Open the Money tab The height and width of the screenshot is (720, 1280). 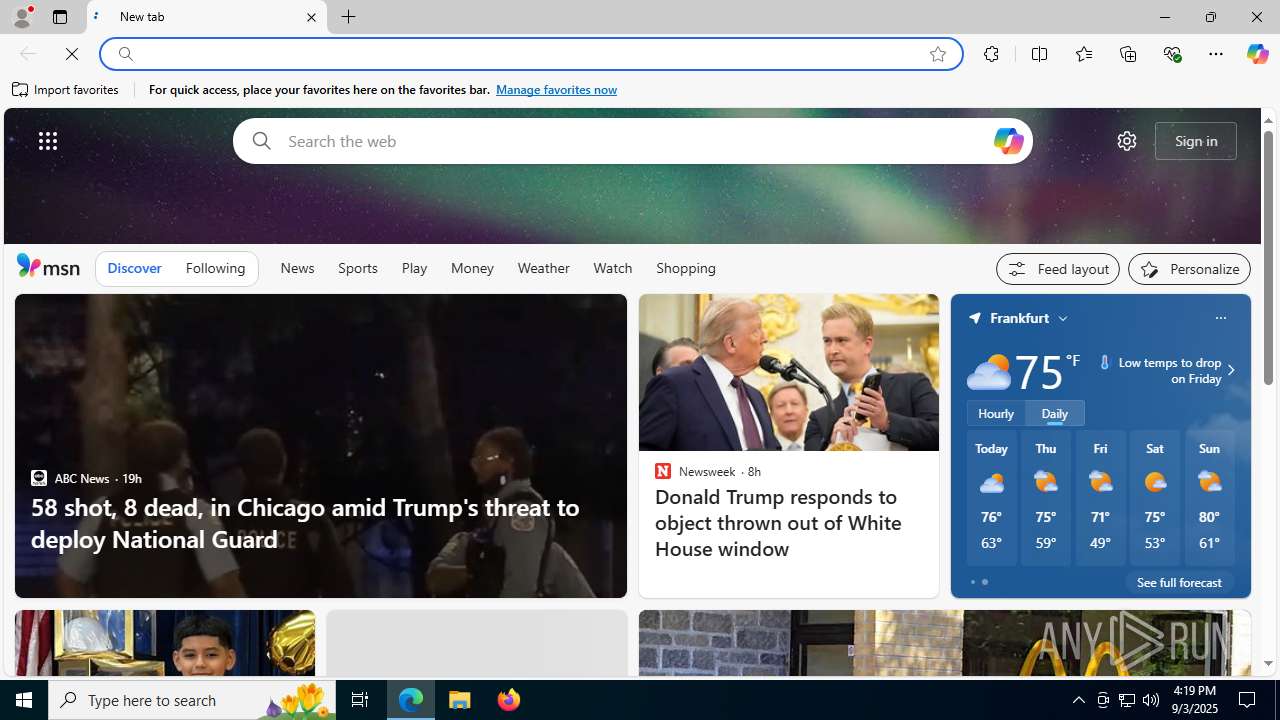tap(472, 268)
